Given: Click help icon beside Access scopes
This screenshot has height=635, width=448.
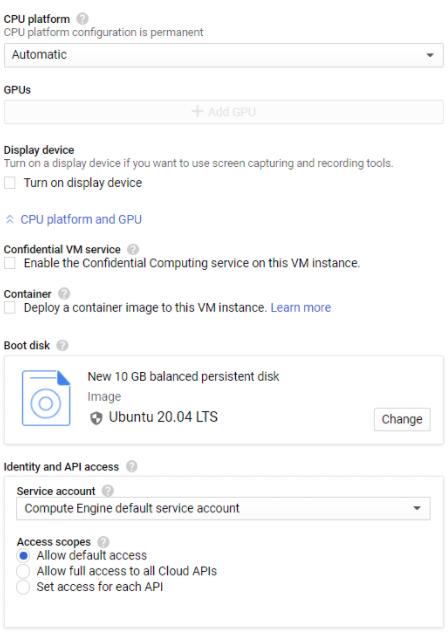Looking at the screenshot, I should [103, 542].
